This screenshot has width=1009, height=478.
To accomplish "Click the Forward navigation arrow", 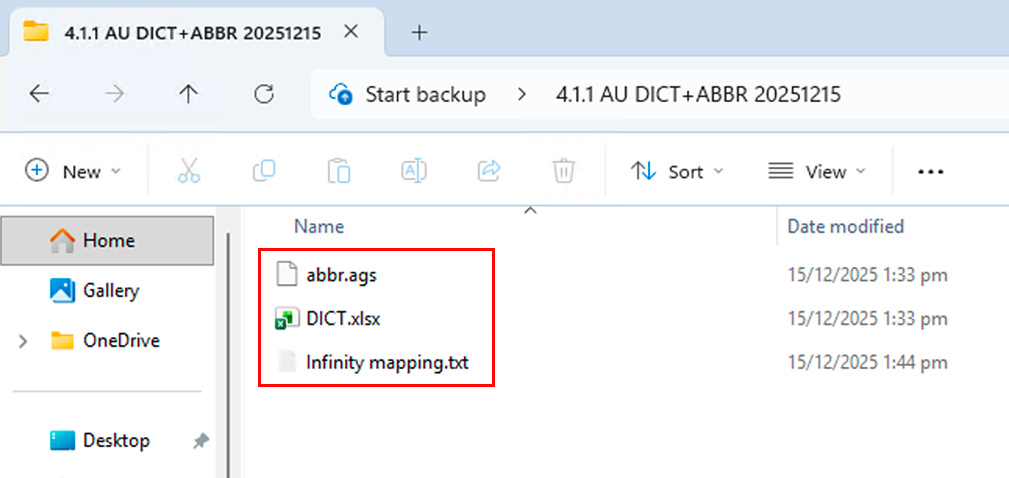I will tap(115, 95).
